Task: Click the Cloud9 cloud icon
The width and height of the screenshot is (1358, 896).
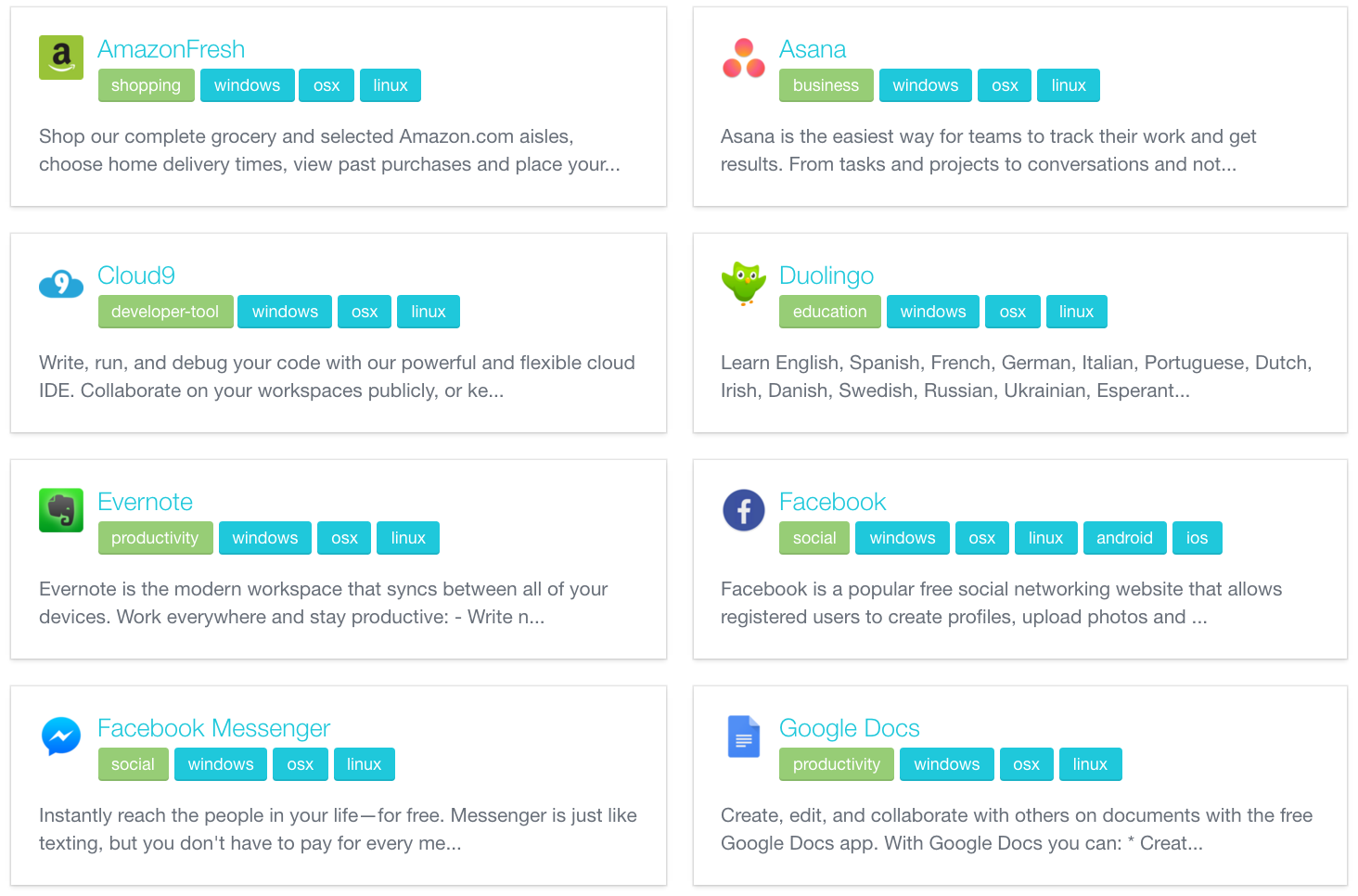Action: tap(61, 284)
